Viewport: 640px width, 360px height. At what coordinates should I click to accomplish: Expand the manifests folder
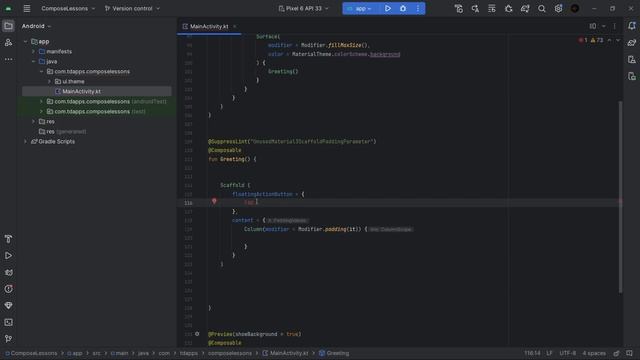pos(33,51)
